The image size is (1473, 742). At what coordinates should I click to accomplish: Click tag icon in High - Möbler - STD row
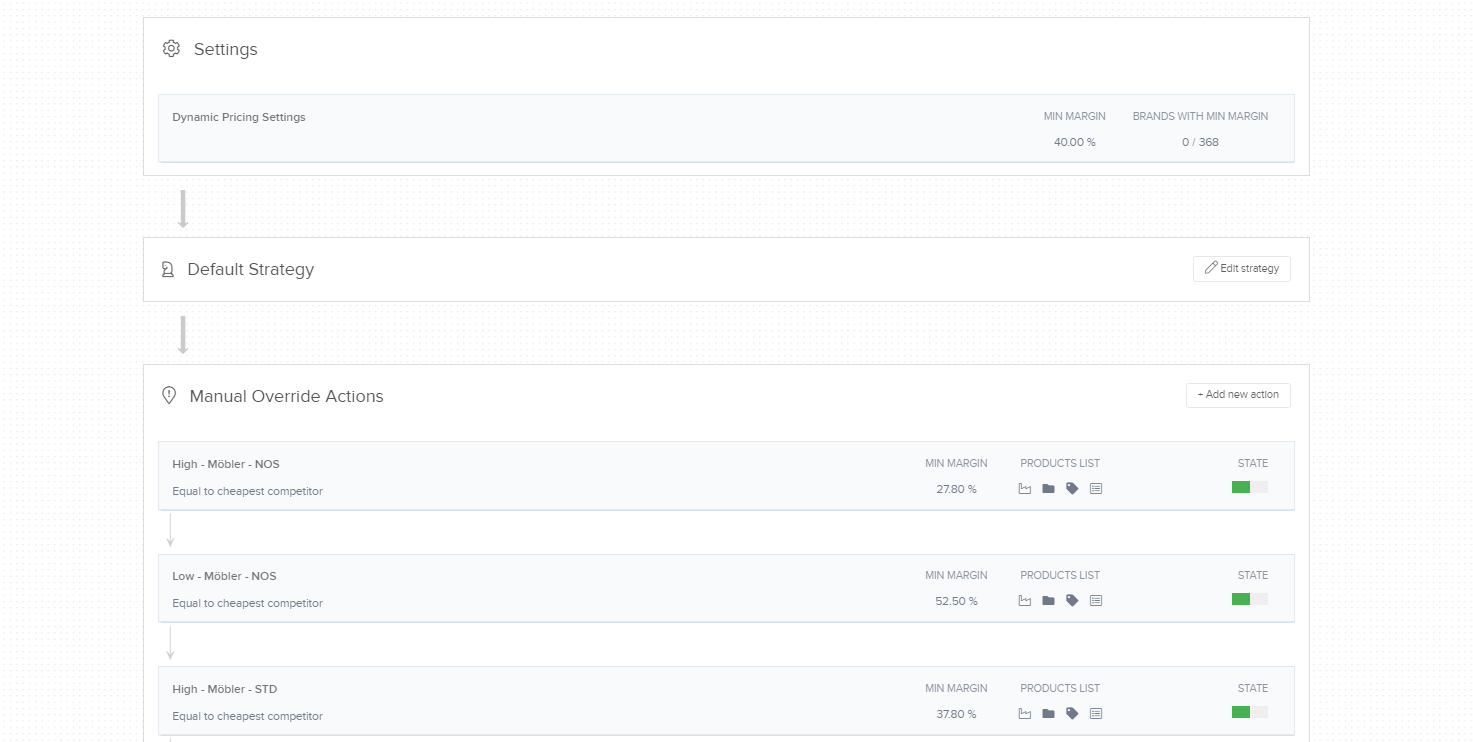coord(1072,714)
